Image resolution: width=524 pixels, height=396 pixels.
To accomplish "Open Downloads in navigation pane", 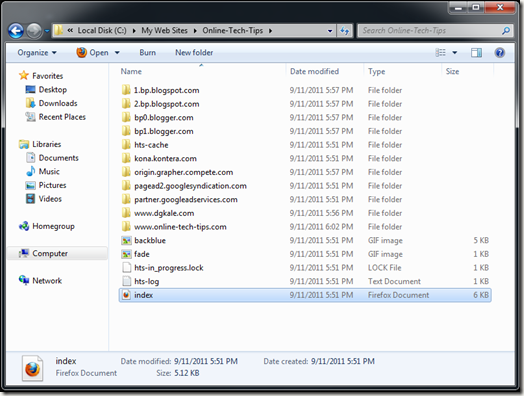I will tap(51, 103).
